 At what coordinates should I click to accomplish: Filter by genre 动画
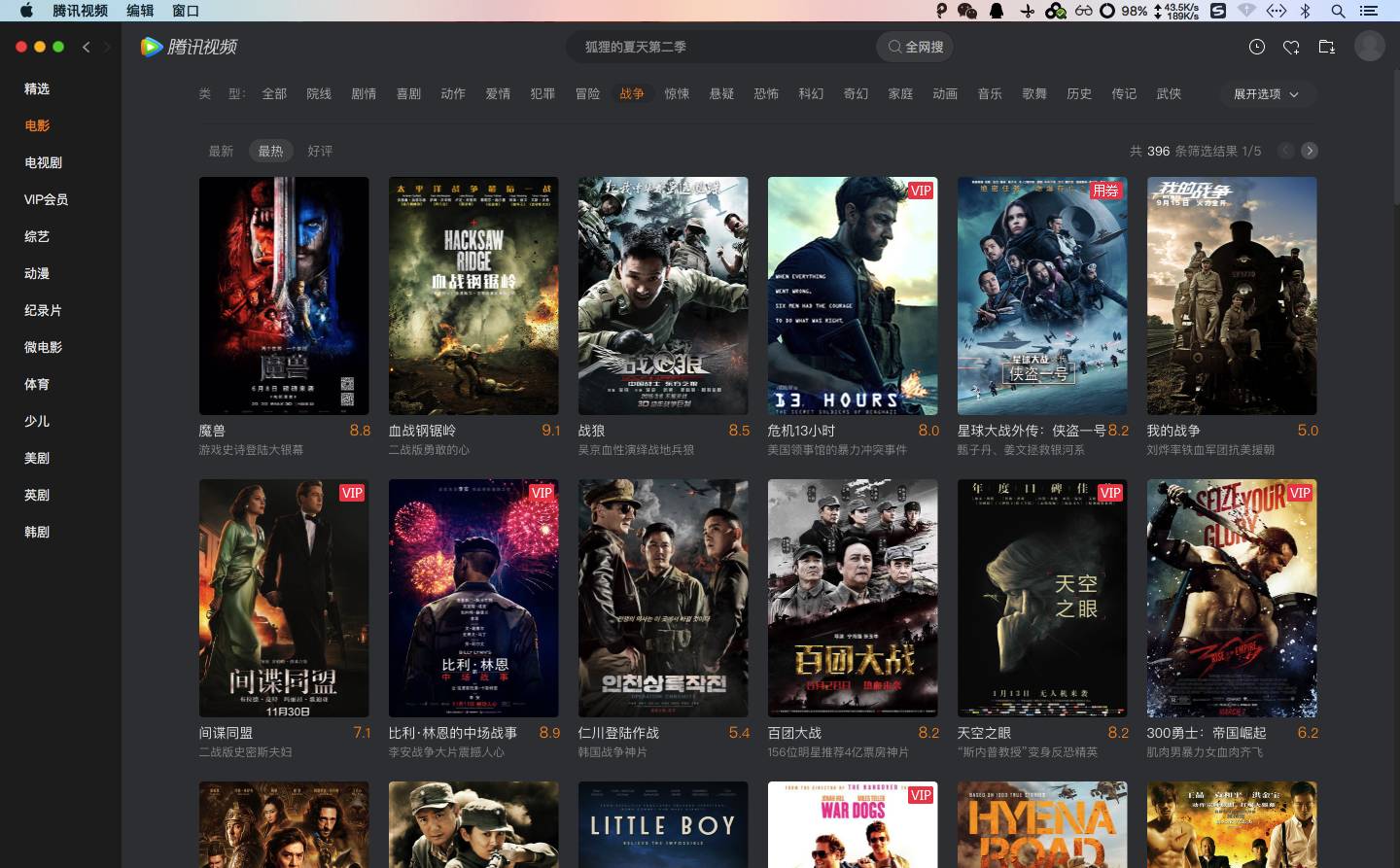click(945, 94)
